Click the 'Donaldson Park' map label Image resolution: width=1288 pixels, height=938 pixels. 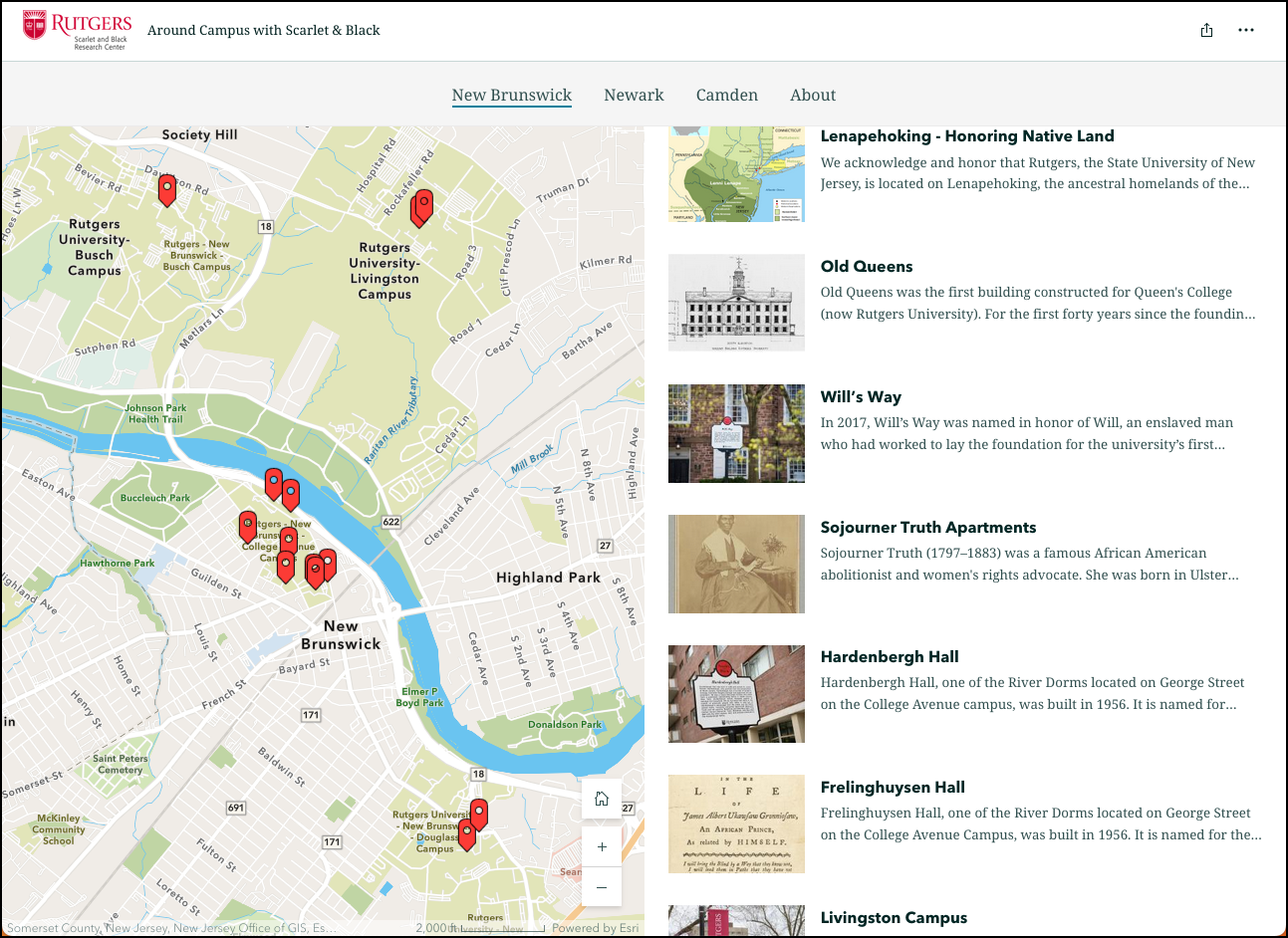[x=565, y=725]
